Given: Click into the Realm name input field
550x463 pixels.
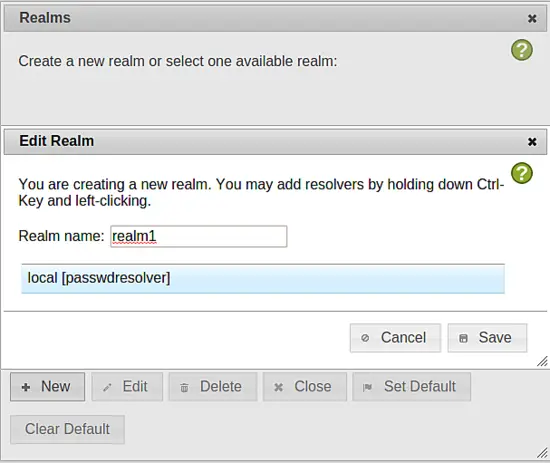Looking at the screenshot, I should coord(199,236).
